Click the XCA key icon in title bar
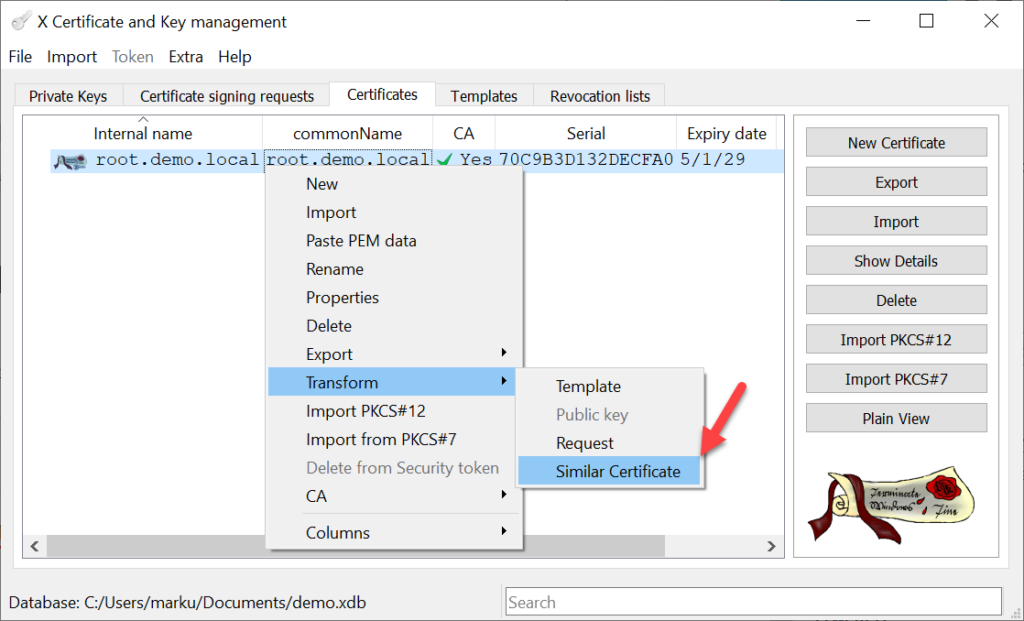The image size is (1024, 621). tap(19, 21)
